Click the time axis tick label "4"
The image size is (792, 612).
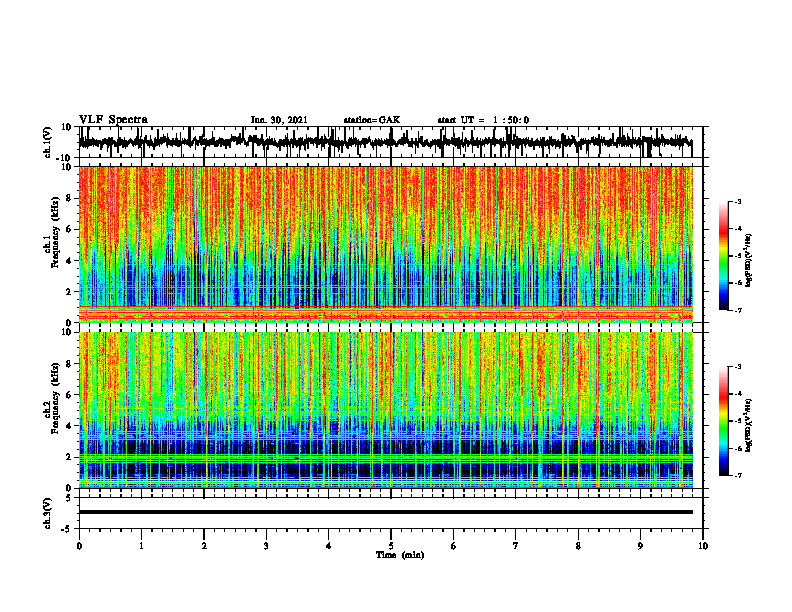pyautogui.click(x=329, y=546)
